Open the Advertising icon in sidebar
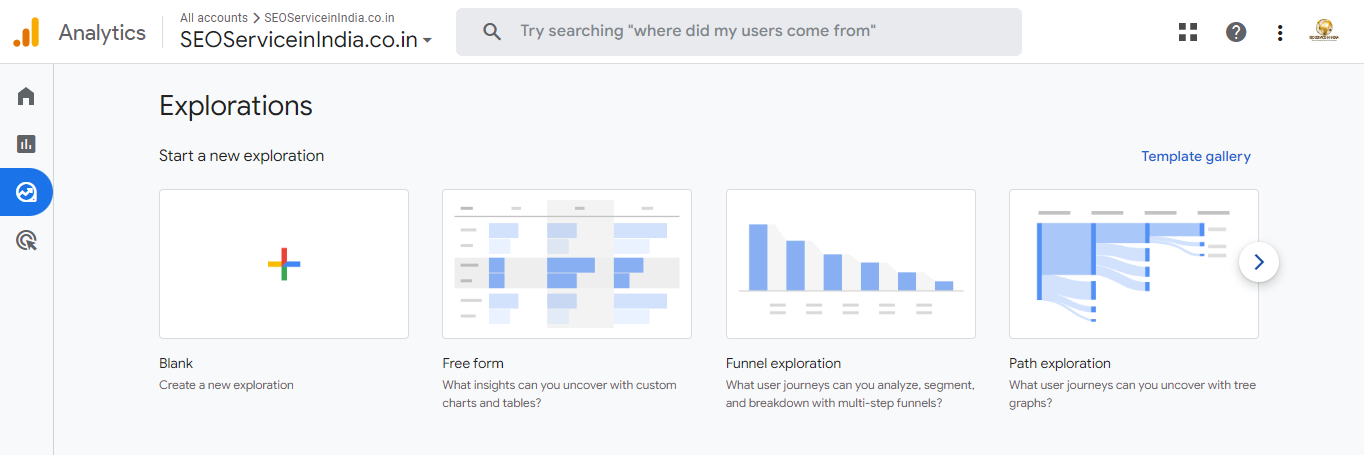Image resolution: width=1364 pixels, height=455 pixels. coord(26,240)
